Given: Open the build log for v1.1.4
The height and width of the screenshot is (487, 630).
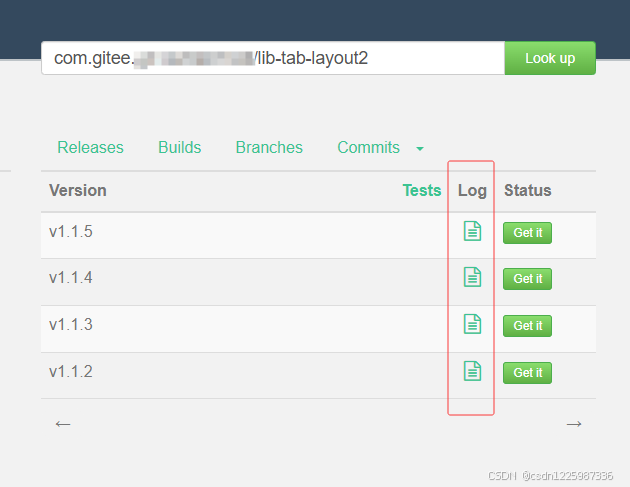Looking at the screenshot, I should point(472,277).
